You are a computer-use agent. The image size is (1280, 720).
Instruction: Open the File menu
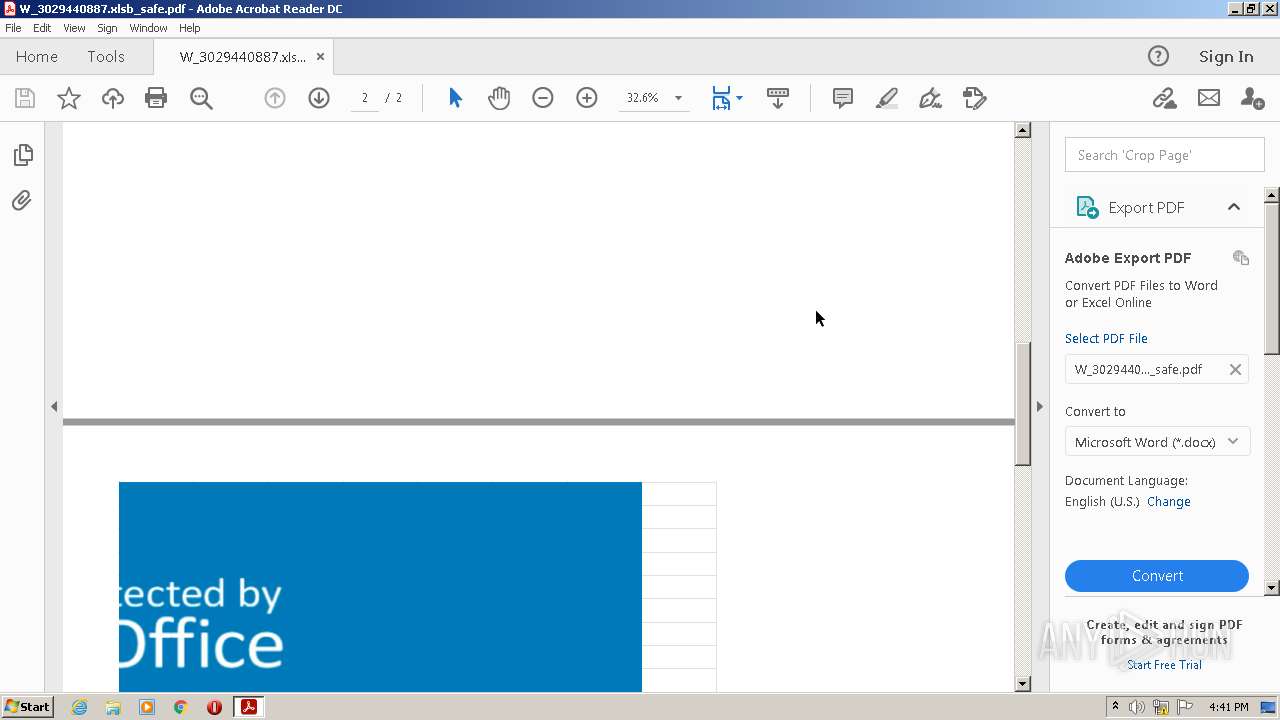click(x=13, y=28)
